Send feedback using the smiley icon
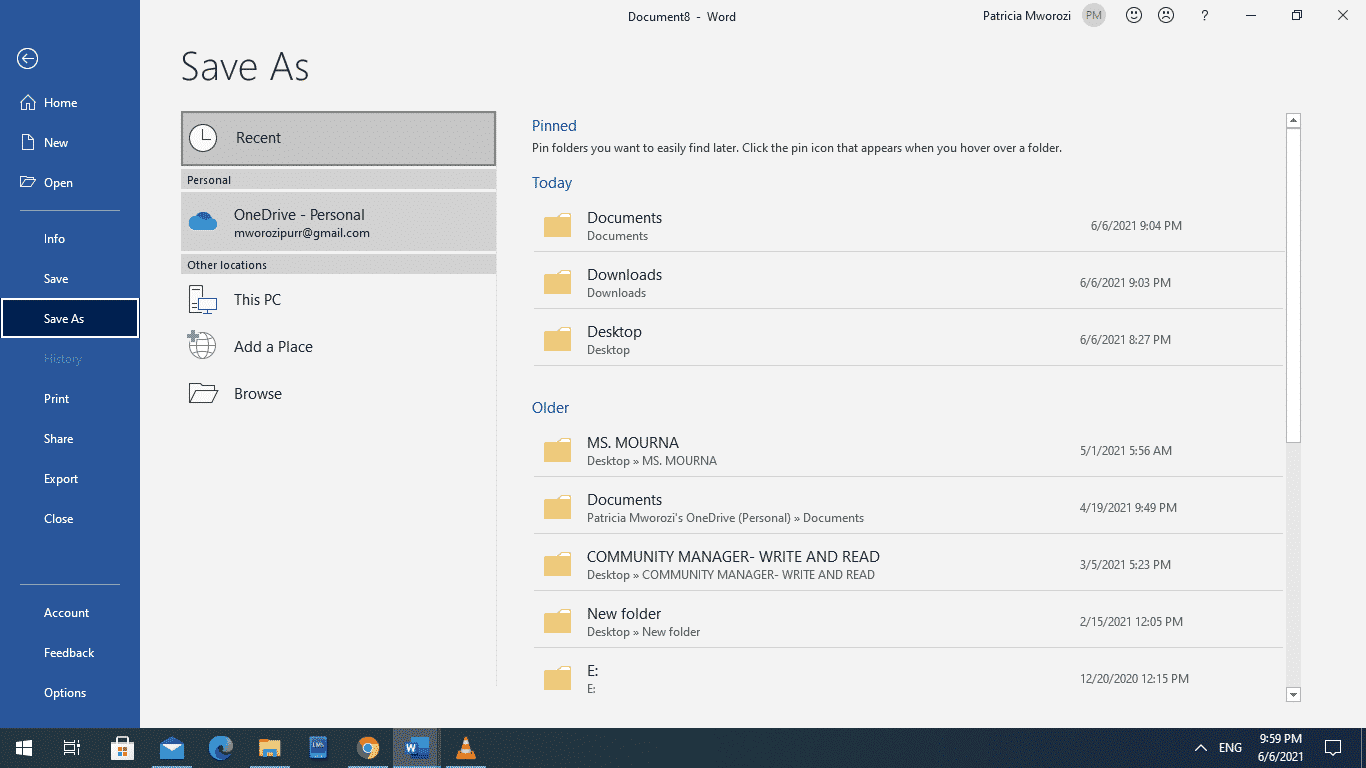Screen dimensions: 1366x768 click(1133, 15)
